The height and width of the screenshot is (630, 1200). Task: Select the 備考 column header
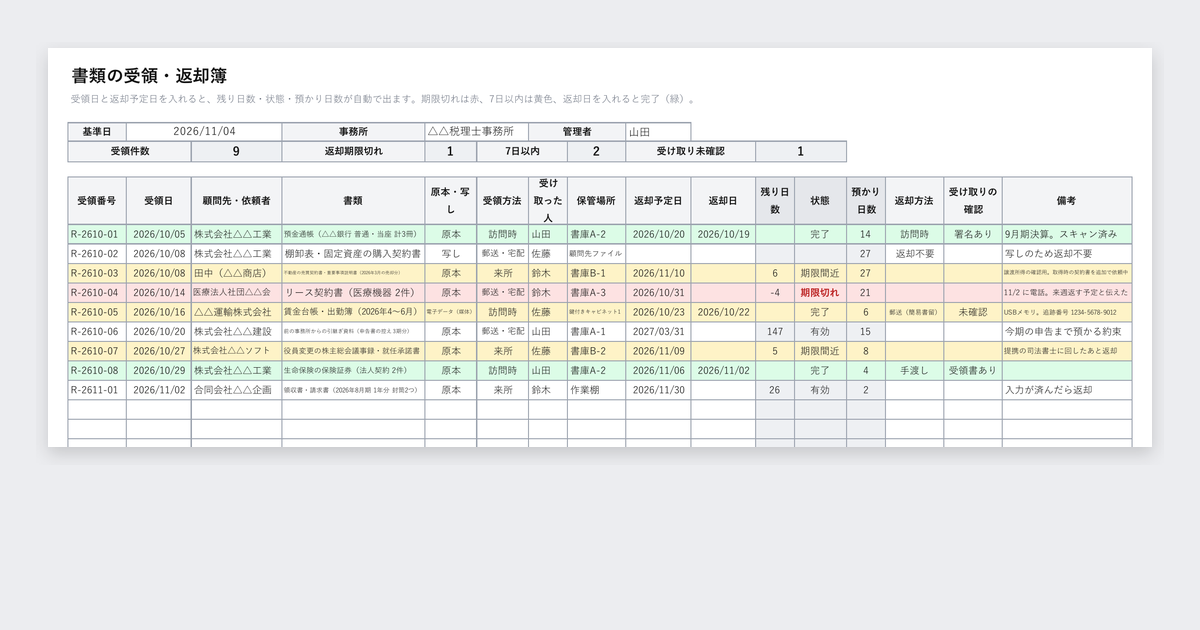point(1067,201)
